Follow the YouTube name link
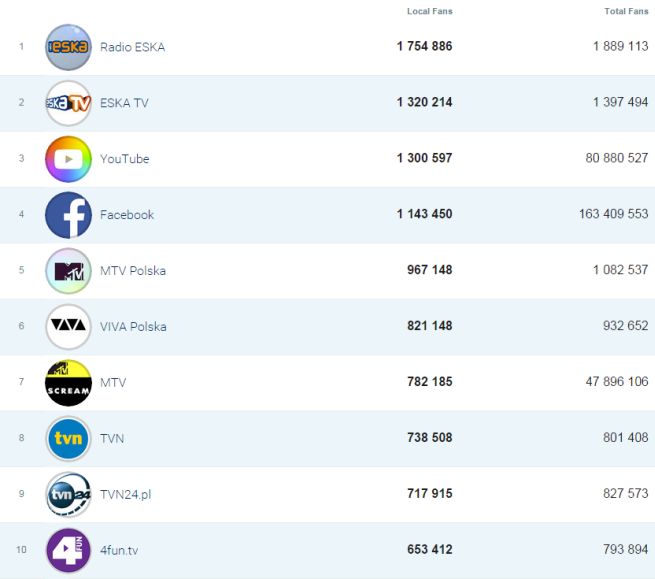Viewport: 655px width, 579px height. tap(124, 159)
